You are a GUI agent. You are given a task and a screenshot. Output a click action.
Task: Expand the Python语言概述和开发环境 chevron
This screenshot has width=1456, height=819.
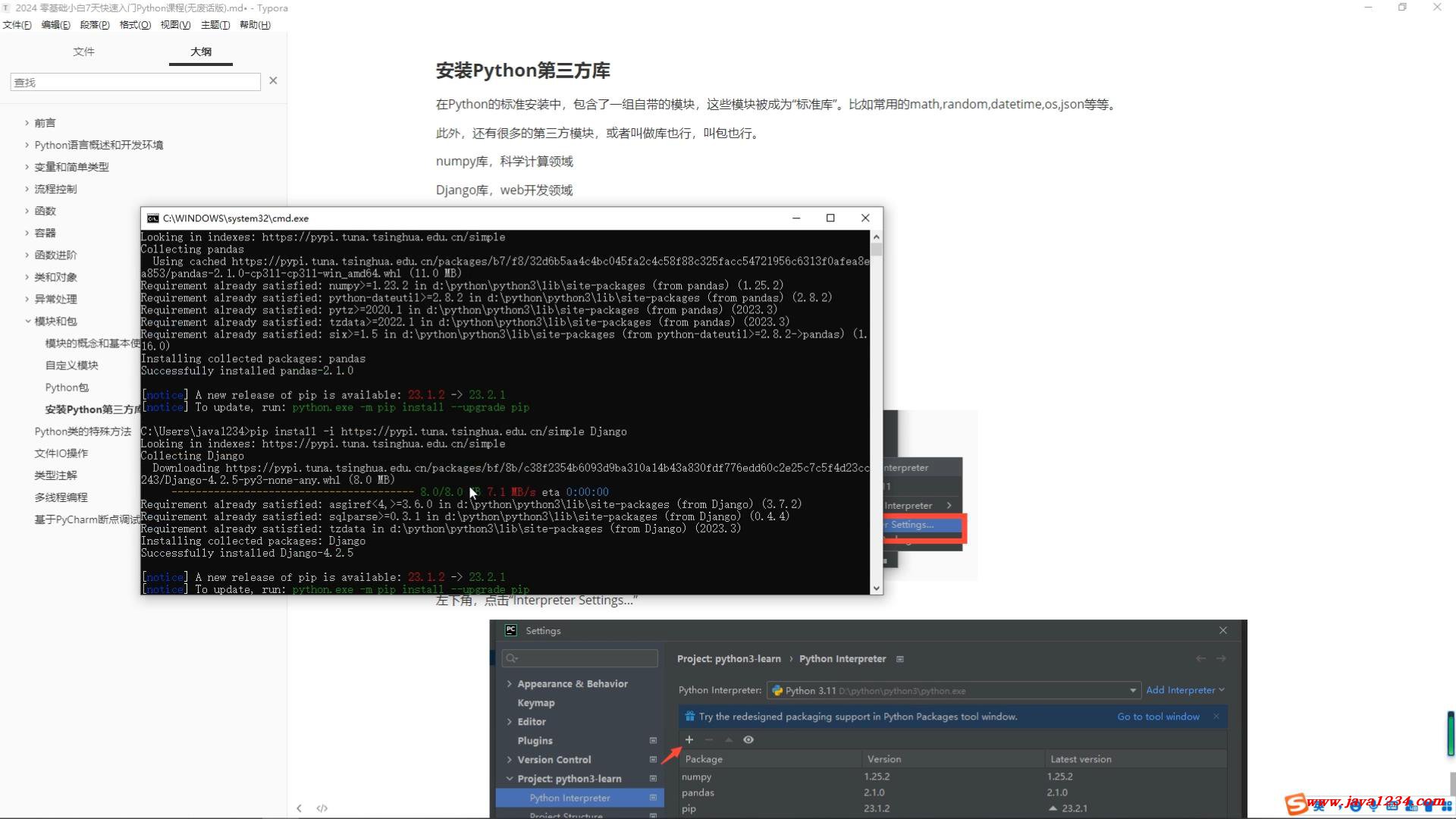point(27,145)
